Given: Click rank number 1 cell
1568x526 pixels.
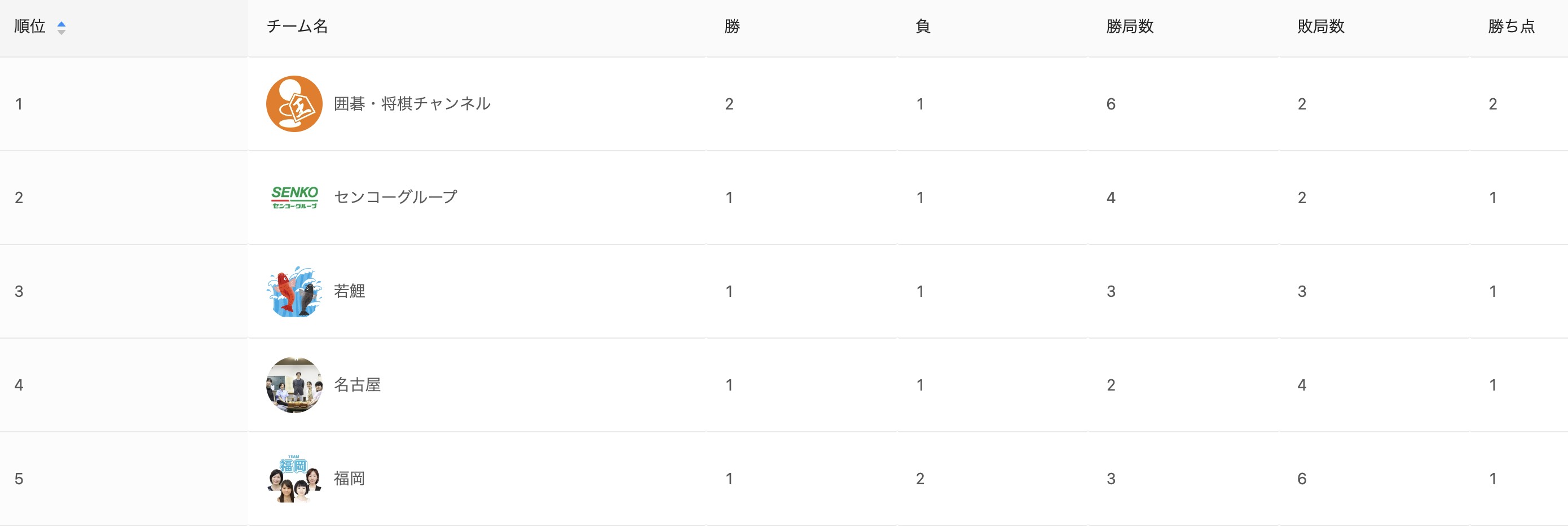Looking at the screenshot, I should coord(19,104).
